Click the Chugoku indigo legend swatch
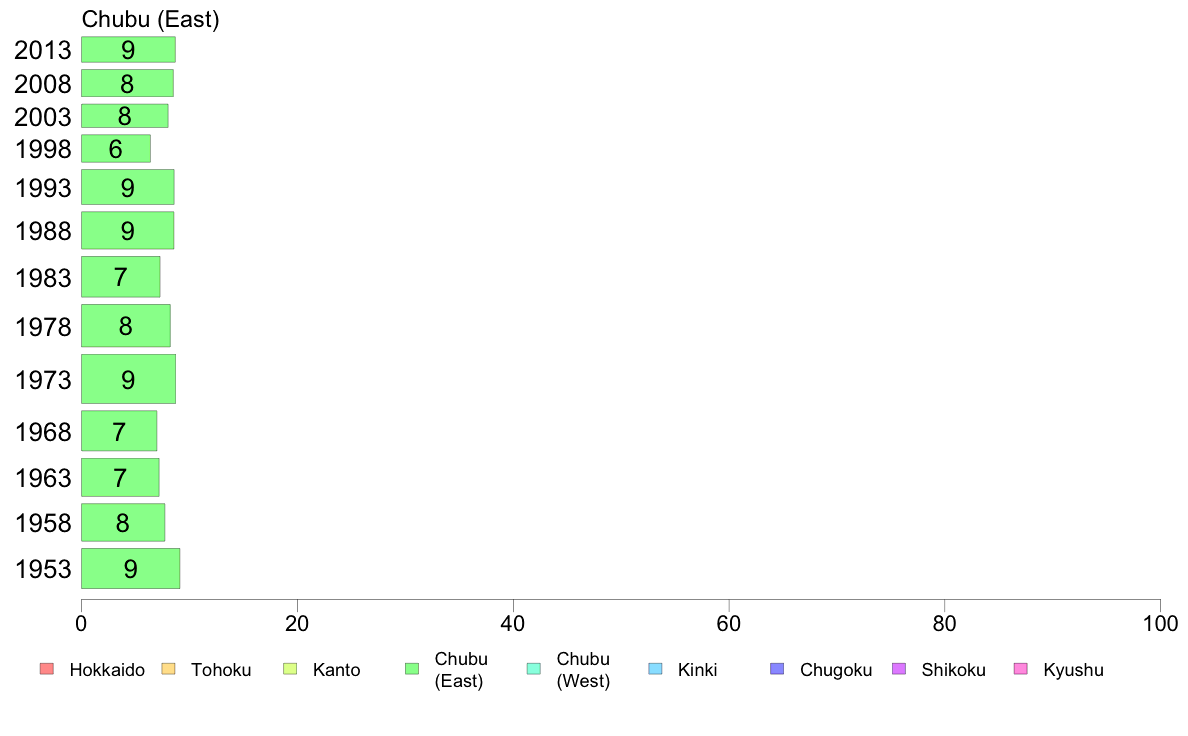The width and height of the screenshot is (1188, 736). 777,669
